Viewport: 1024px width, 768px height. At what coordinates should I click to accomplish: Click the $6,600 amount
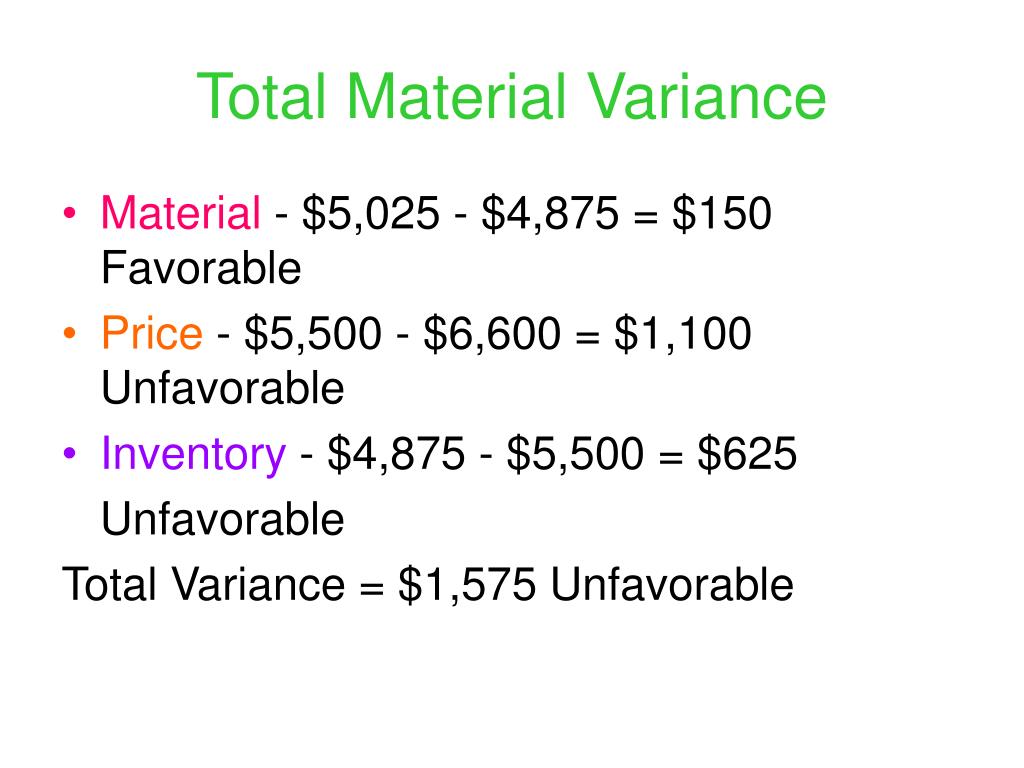click(x=492, y=334)
